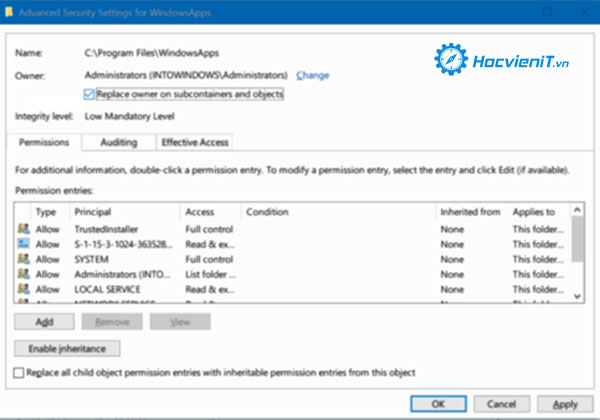600x420 pixels.
Task: Click the LOCAL SERVICE row user-group icon
Action: 23,289
